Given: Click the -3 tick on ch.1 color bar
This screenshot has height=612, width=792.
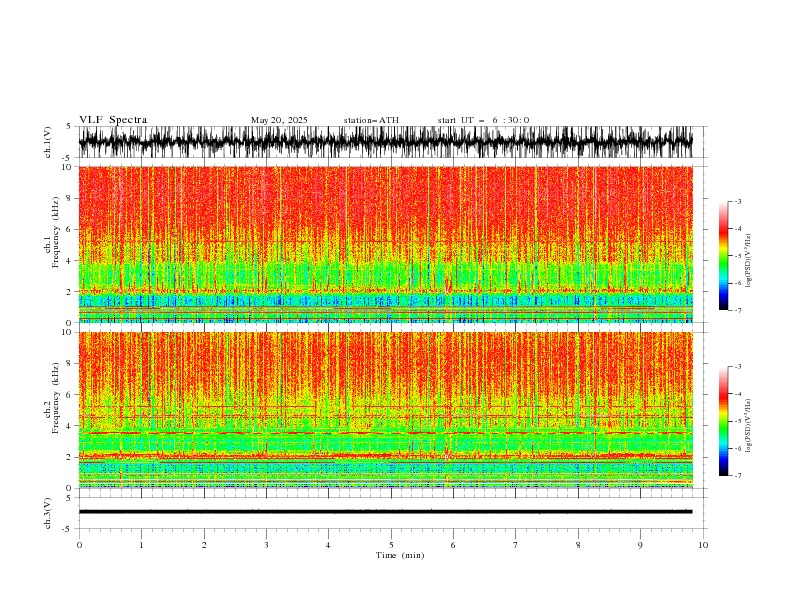Looking at the screenshot, I should (737, 201).
